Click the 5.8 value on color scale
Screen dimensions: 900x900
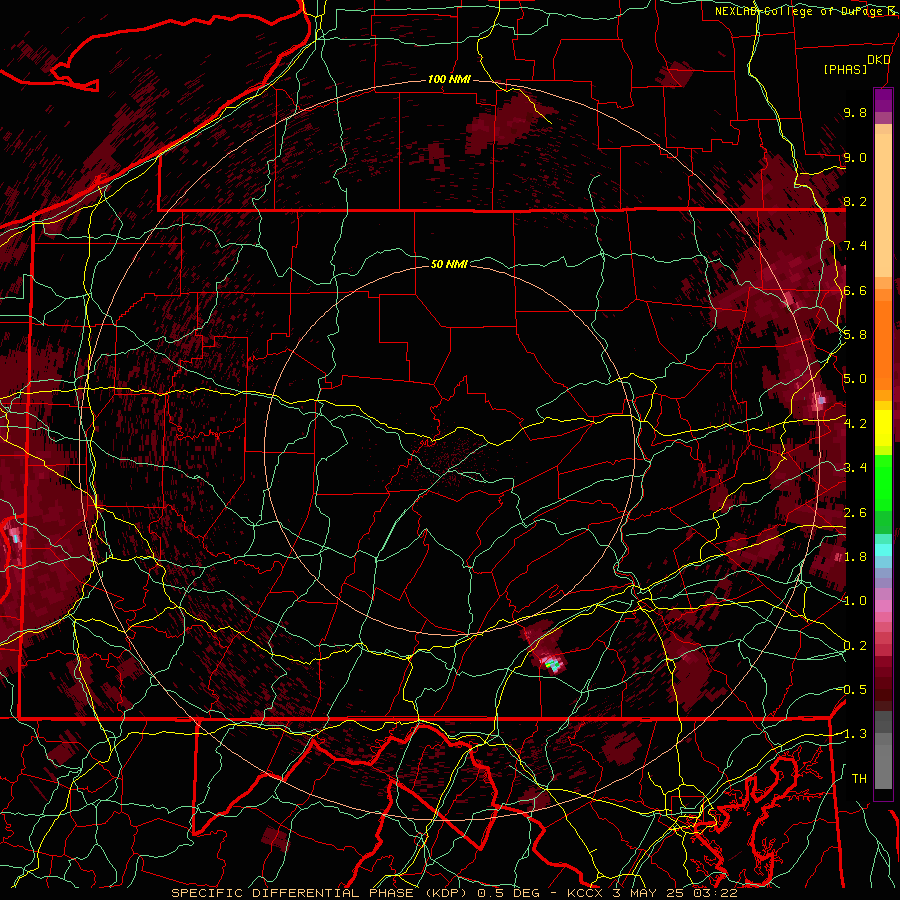(855, 335)
